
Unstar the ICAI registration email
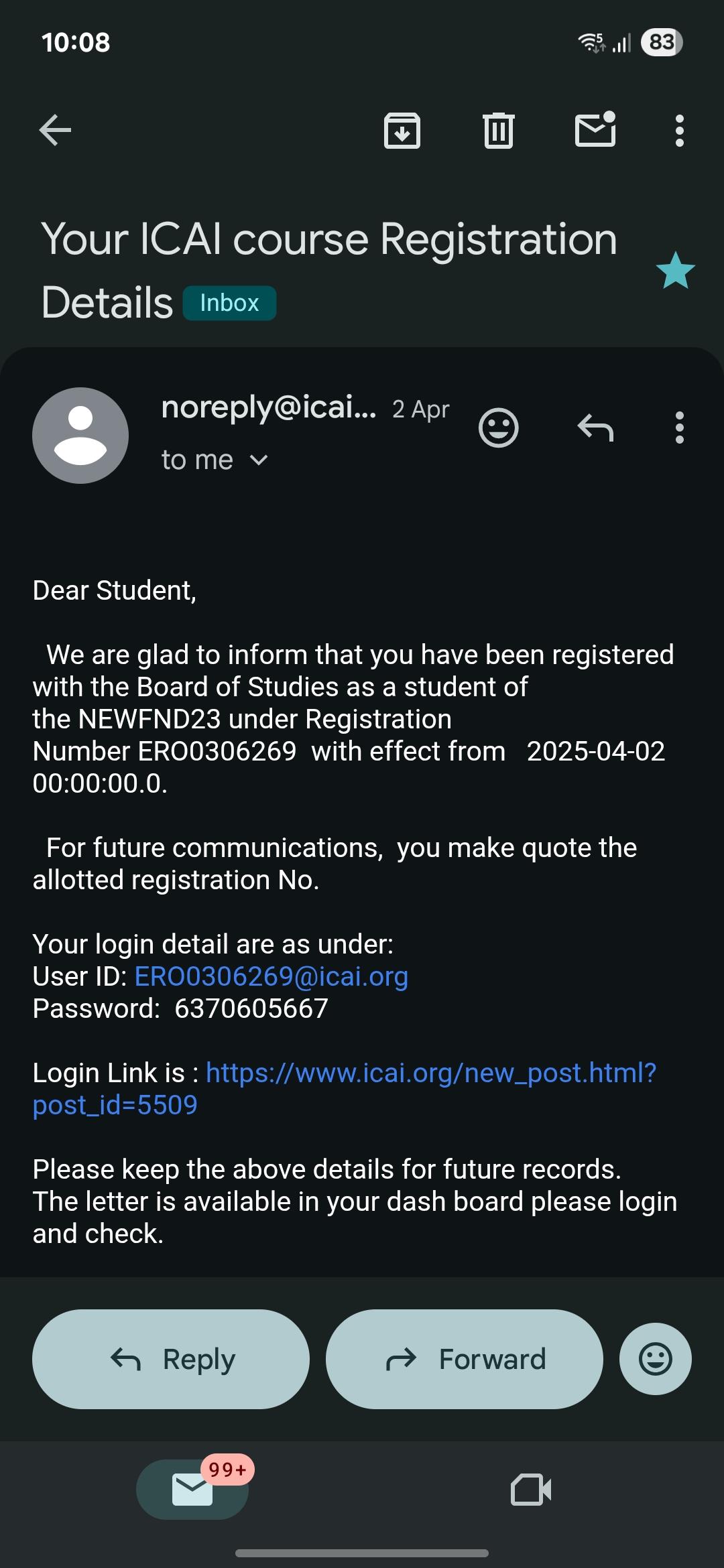675,271
